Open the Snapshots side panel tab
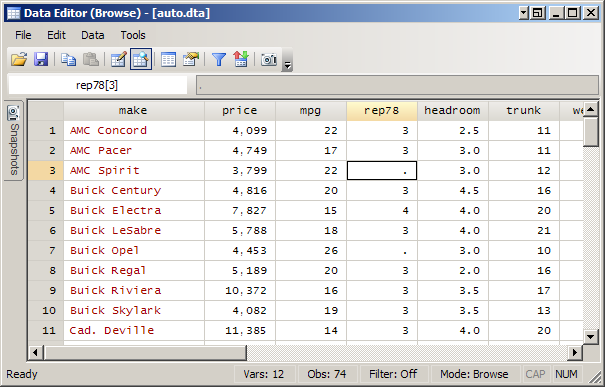The image size is (605, 387). coord(14,140)
